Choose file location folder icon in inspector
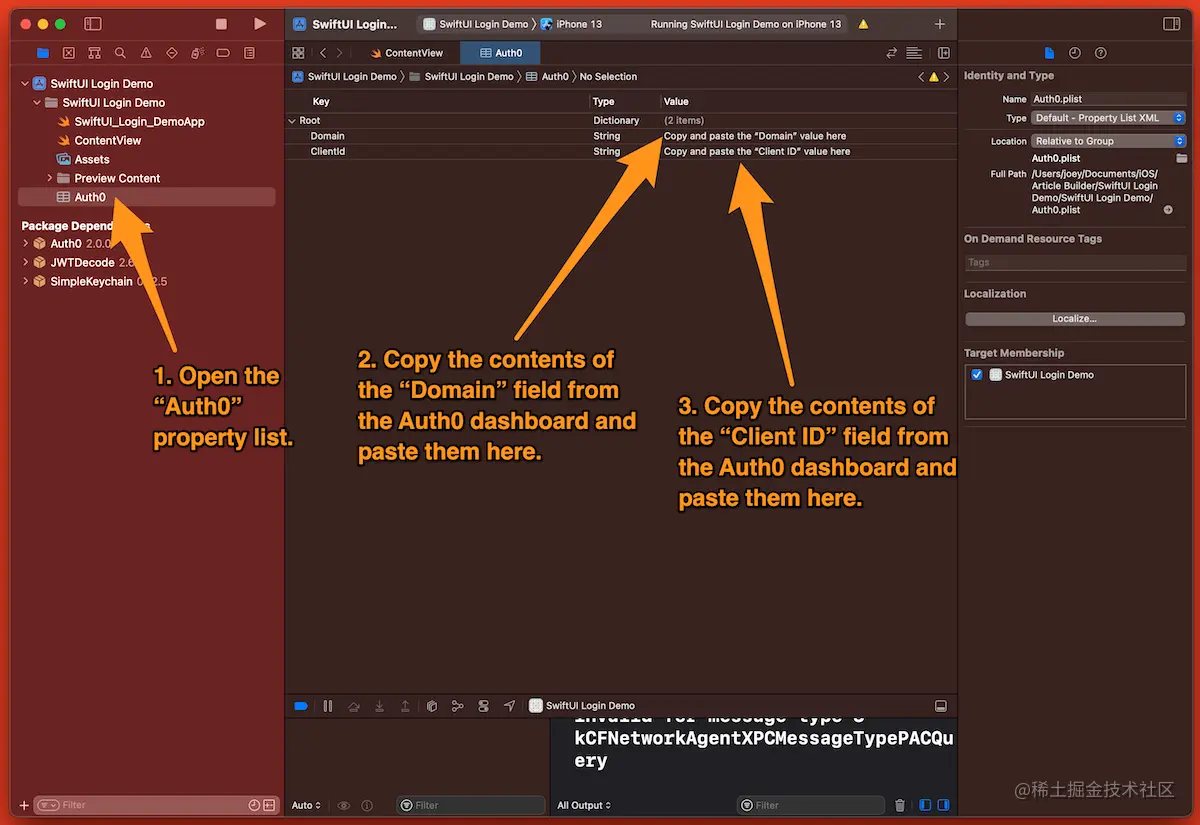 pos(1181,158)
